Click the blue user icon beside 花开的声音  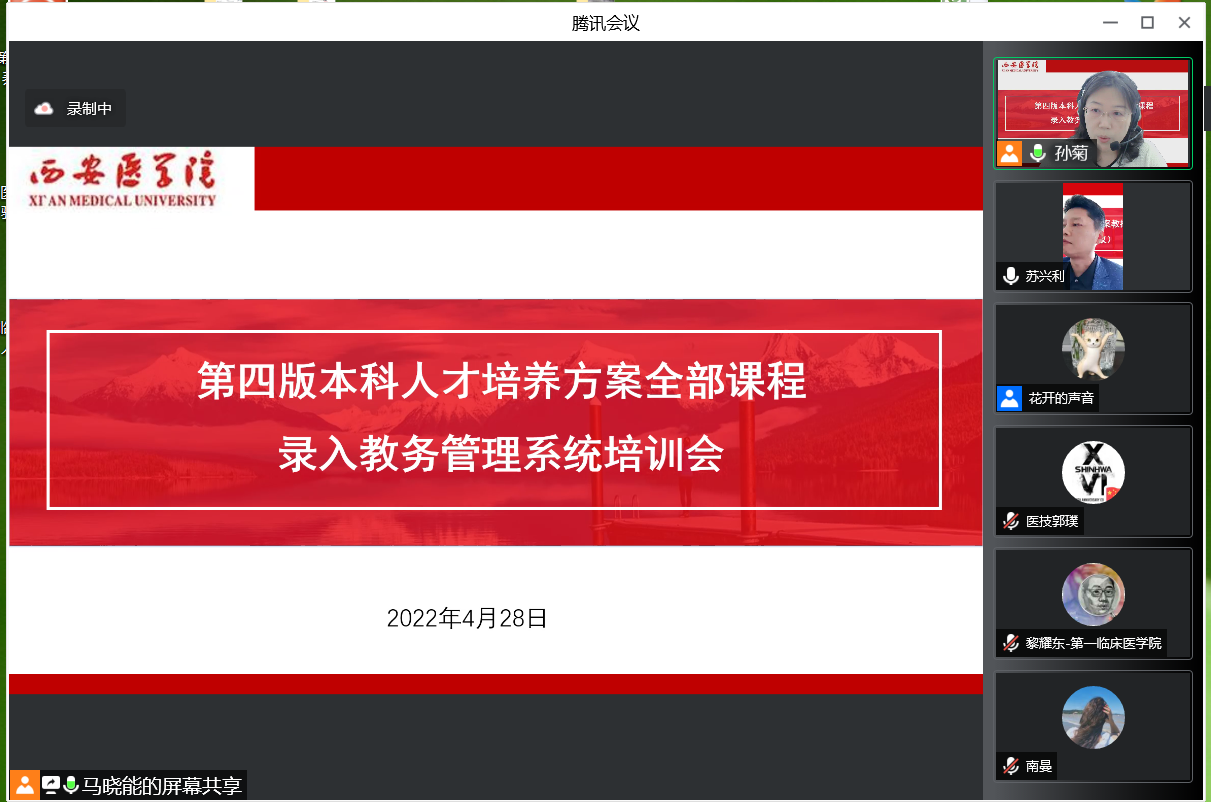(1009, 398)
